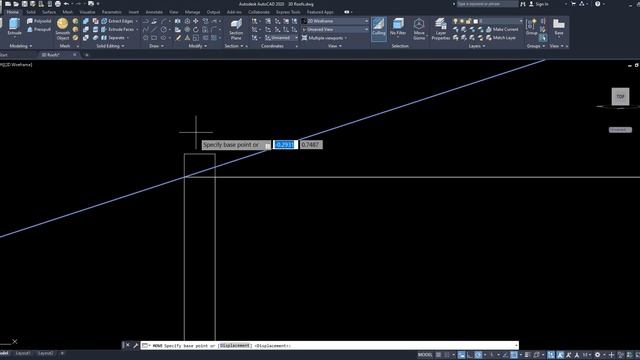This screenshot has width=640, height=360.
Task: Click the search keyword input field
Action: tap(487, 4)
